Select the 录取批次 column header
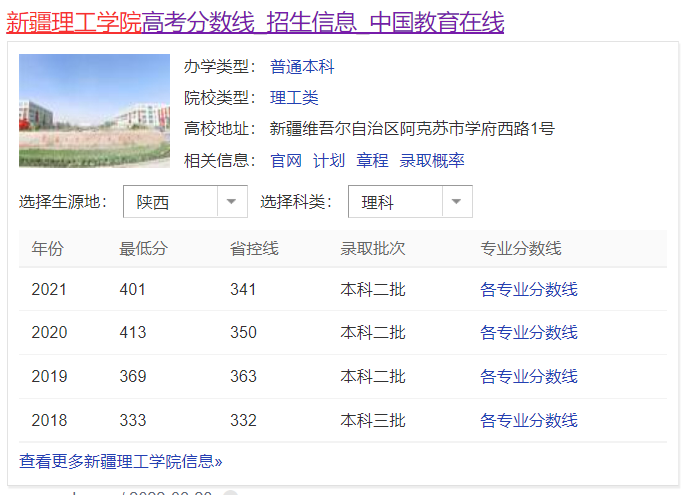Image resolution: width=690 pixels, height=495 pixels. click(x=373, y=249)
